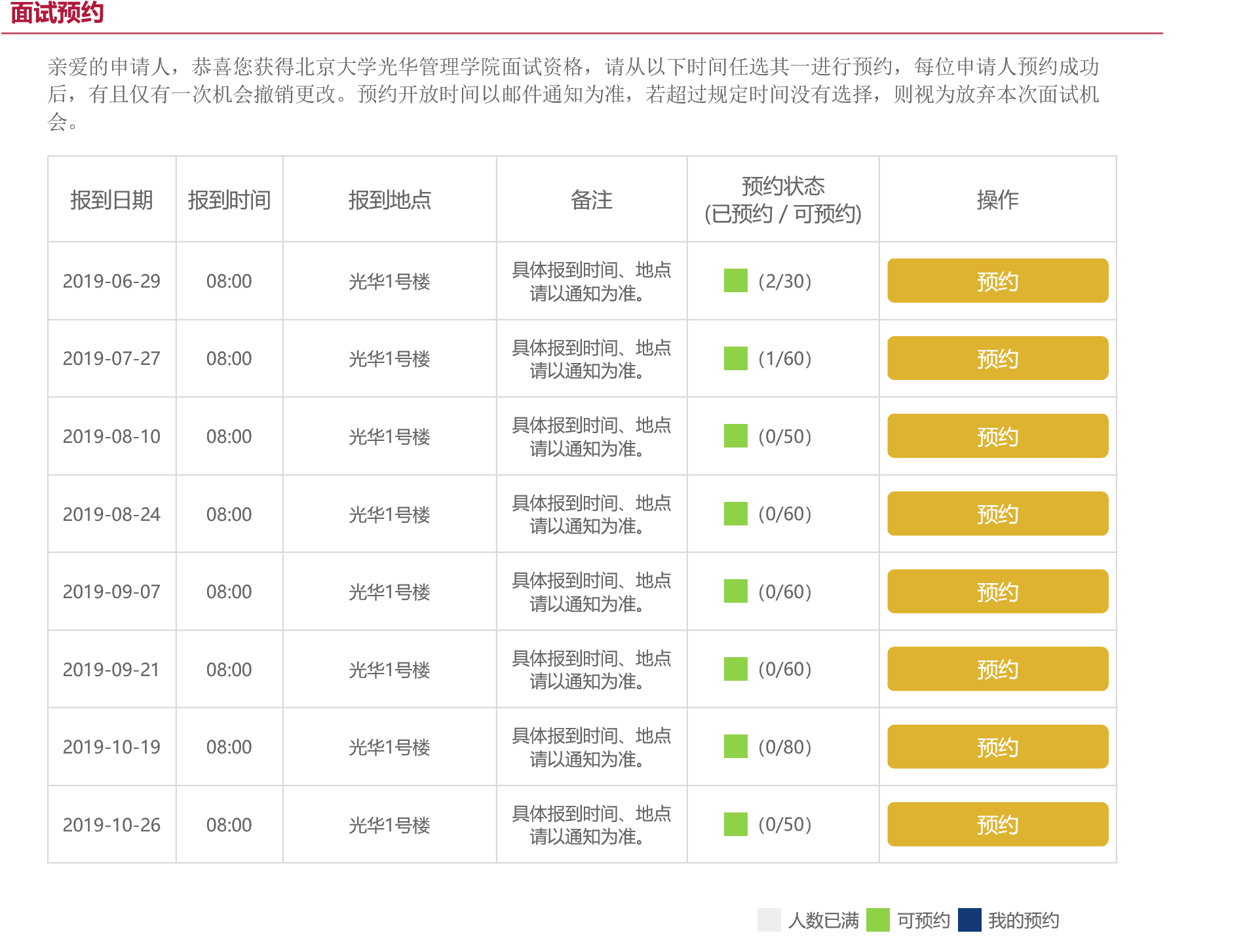Click the 报到地点 column header
The width and height of the screenshot is (1247, 952).
point(389,200)
